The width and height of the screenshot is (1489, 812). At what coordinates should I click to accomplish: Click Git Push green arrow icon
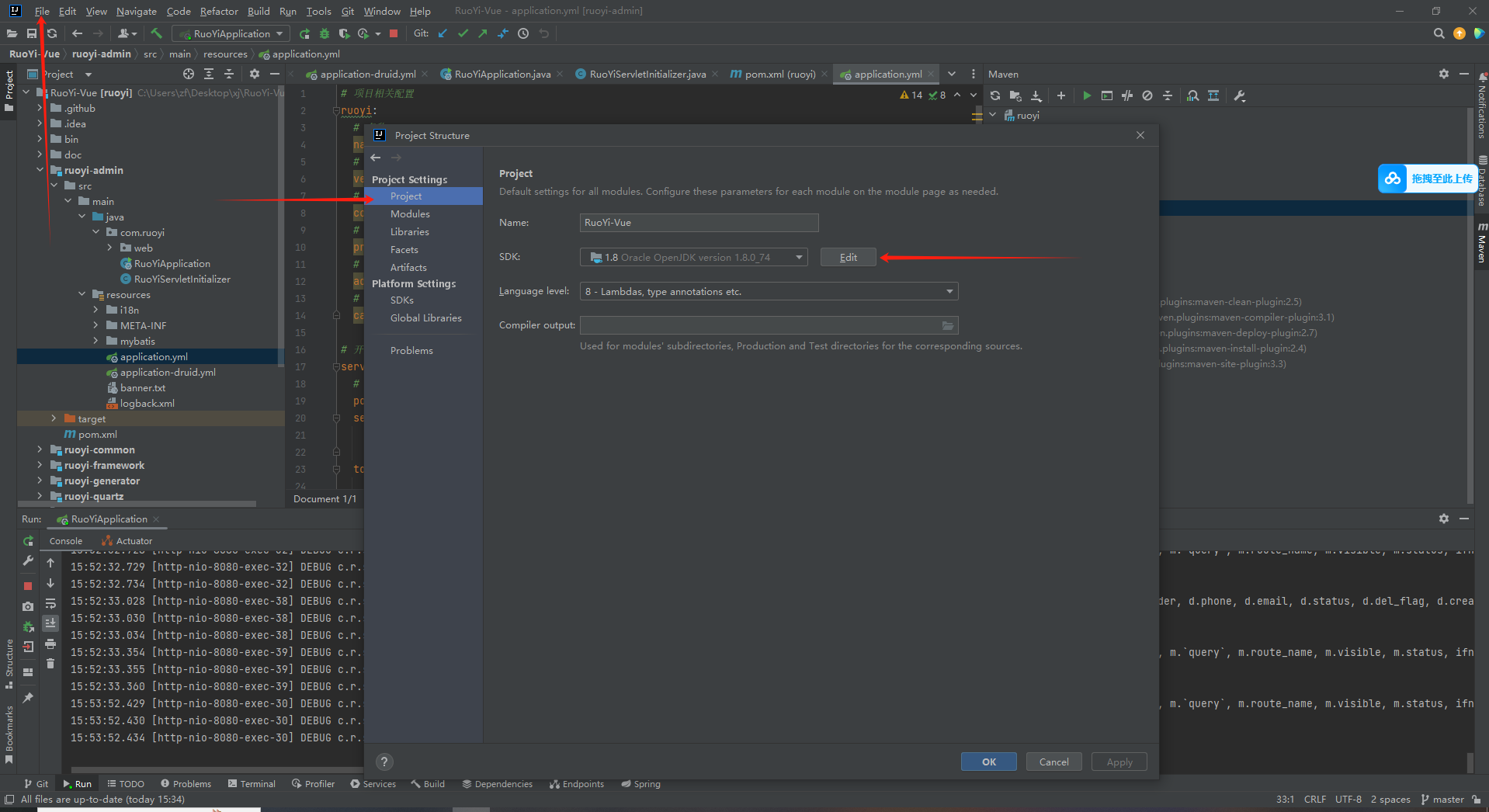point(483,33)
